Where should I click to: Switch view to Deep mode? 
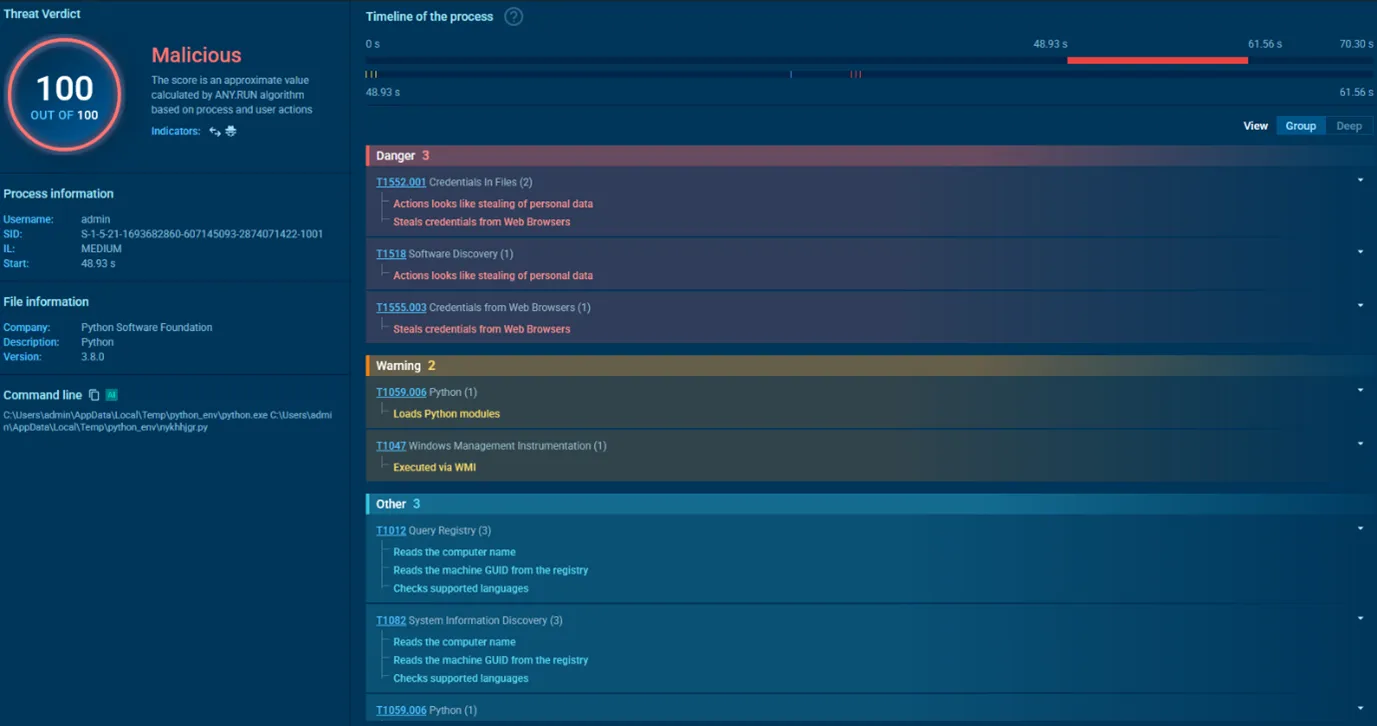[x=1349, y=126]
